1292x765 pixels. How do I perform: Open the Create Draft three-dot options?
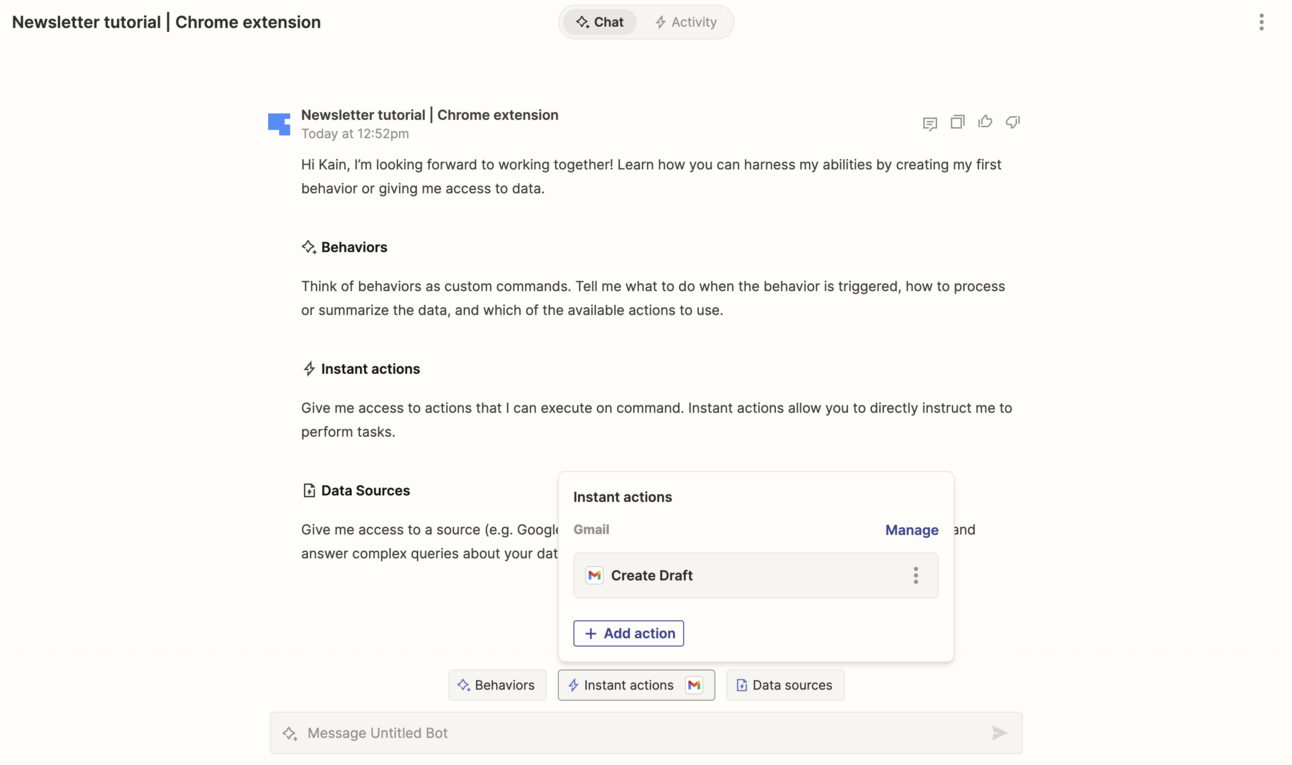point(915,575)
